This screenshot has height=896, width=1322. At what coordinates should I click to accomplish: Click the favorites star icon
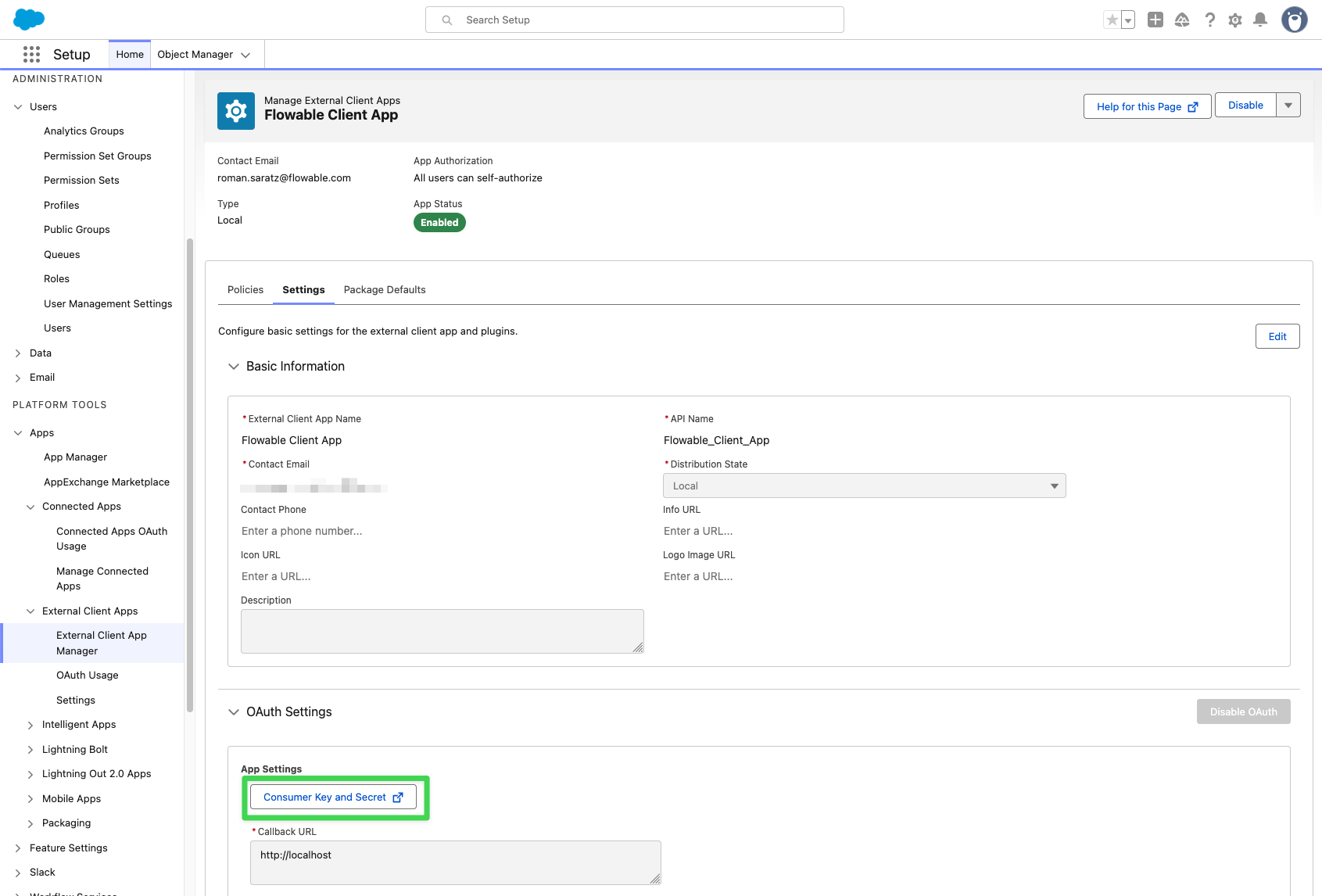[1113, 19]
